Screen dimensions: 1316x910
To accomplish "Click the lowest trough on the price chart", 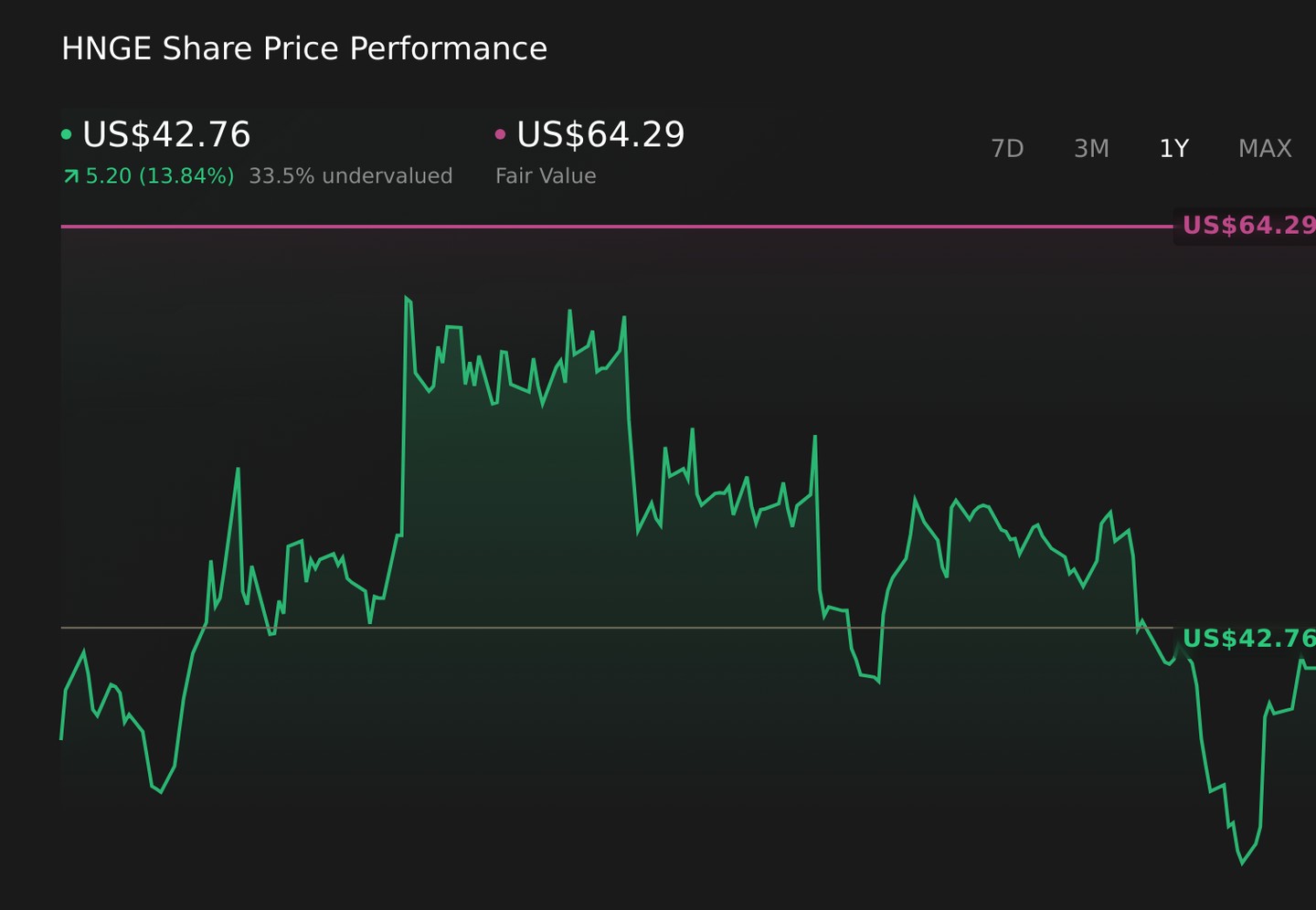I will 1243,862.
